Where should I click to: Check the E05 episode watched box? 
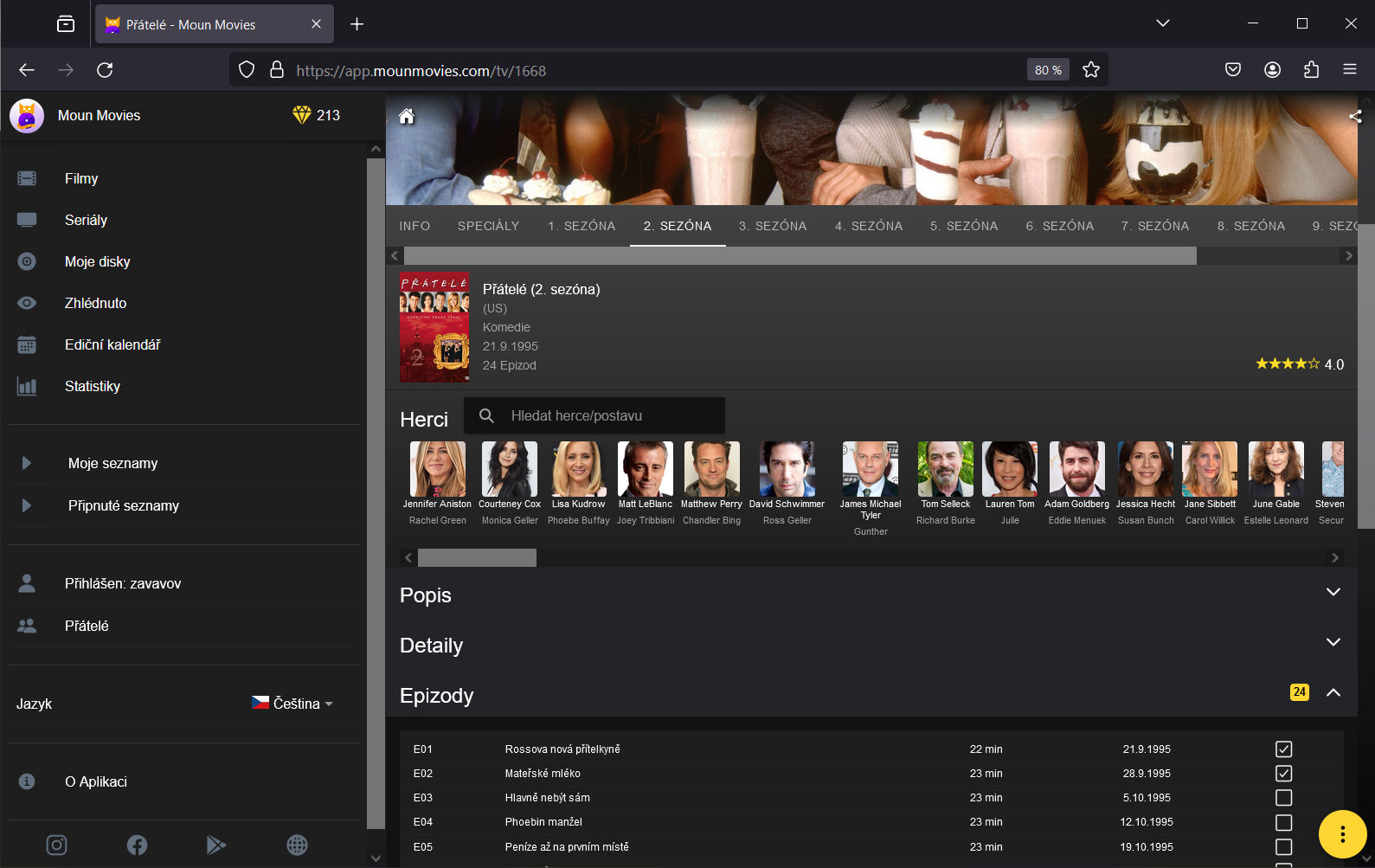click(x=1283, y=847)
